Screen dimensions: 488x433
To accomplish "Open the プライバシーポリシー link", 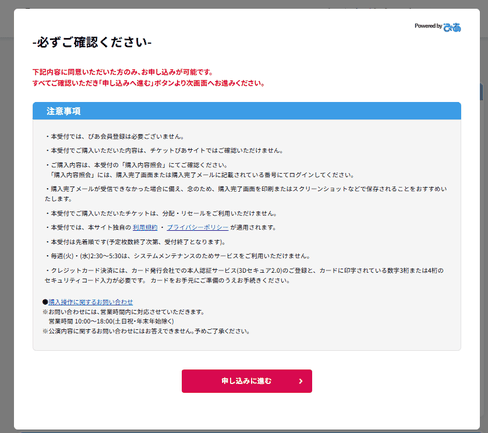I will (198, 227).
